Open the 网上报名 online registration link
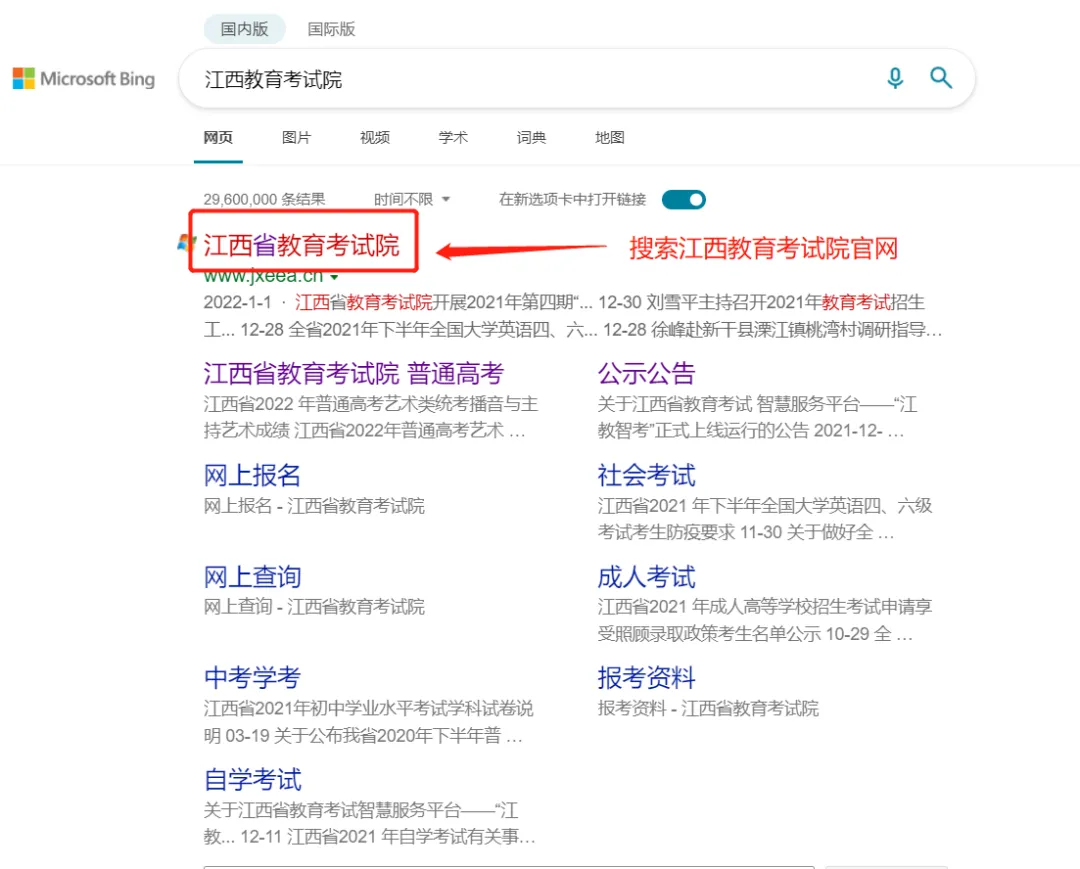The height and width of the screenshot is (869, 1080). click(252, 475)
